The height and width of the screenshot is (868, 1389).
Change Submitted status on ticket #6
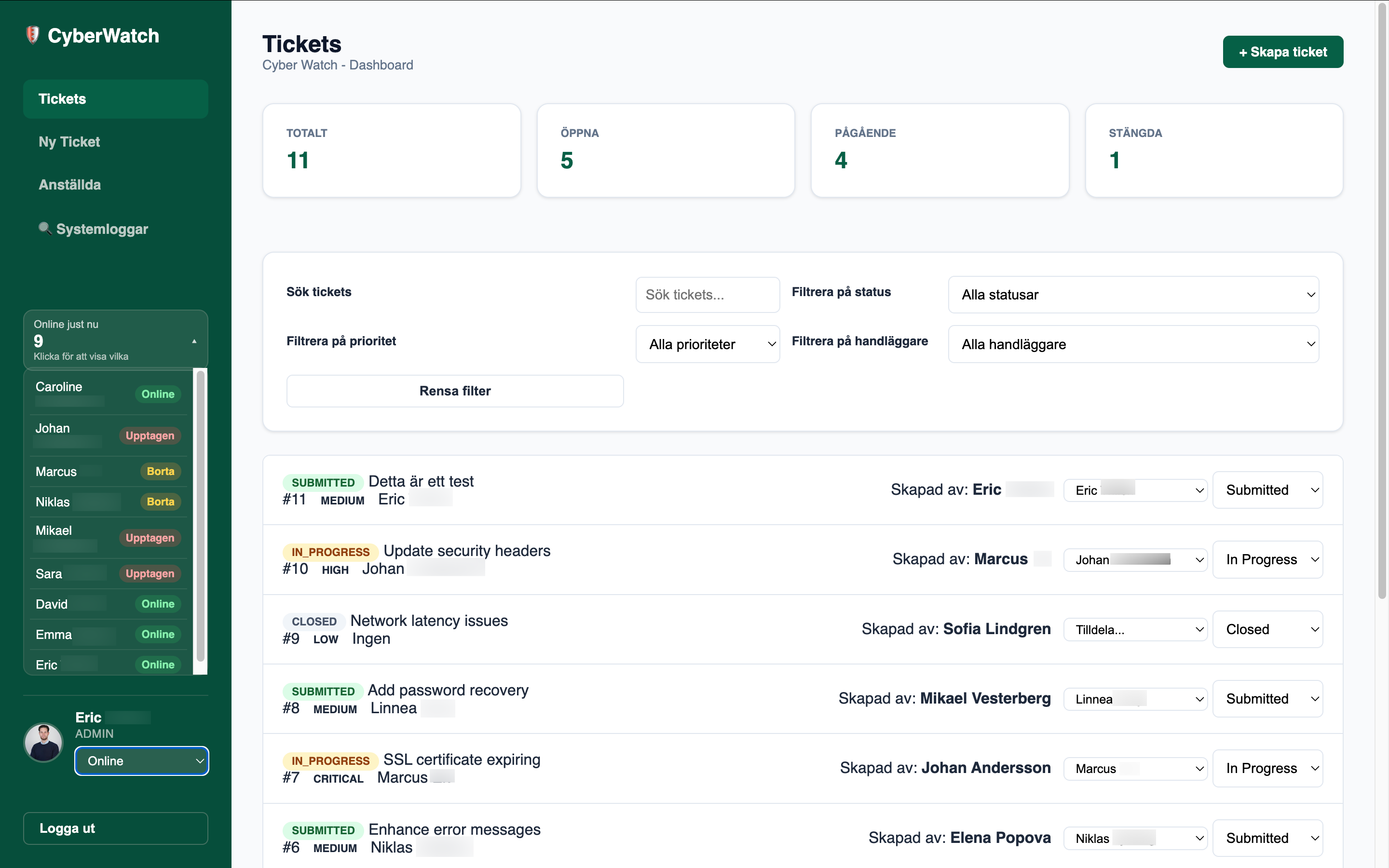click(x=1268, y=838)
